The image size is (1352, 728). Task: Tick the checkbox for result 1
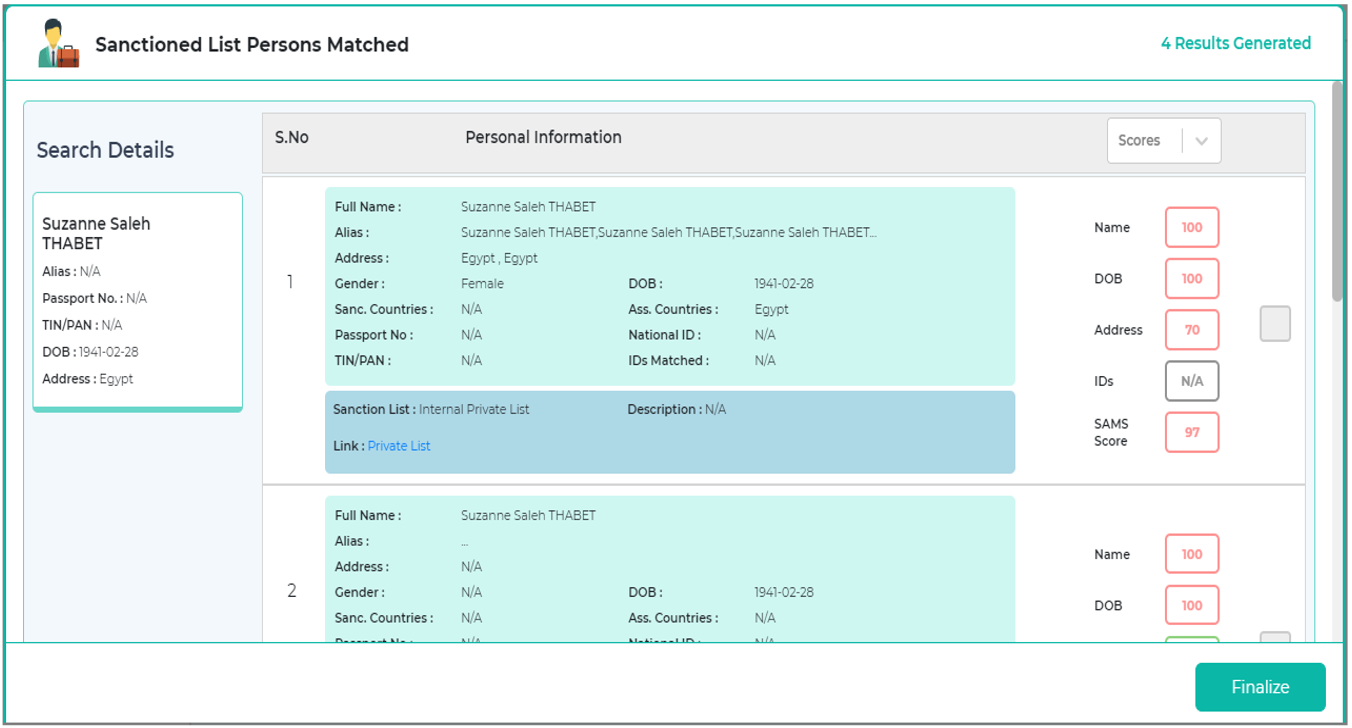tap(1274, 324)
